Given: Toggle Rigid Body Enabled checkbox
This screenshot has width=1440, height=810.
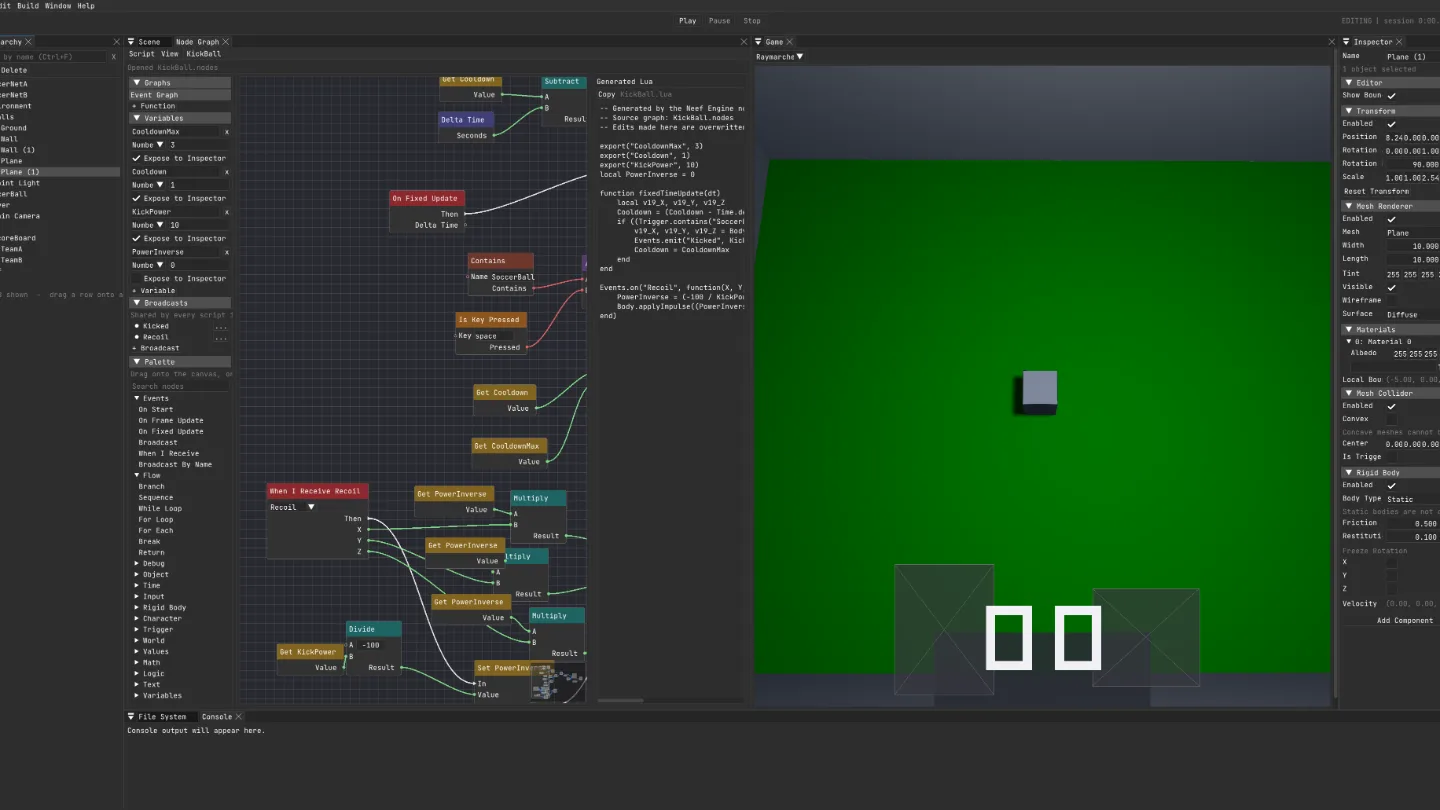Looking at the screenshot, I should [1391, 485].
